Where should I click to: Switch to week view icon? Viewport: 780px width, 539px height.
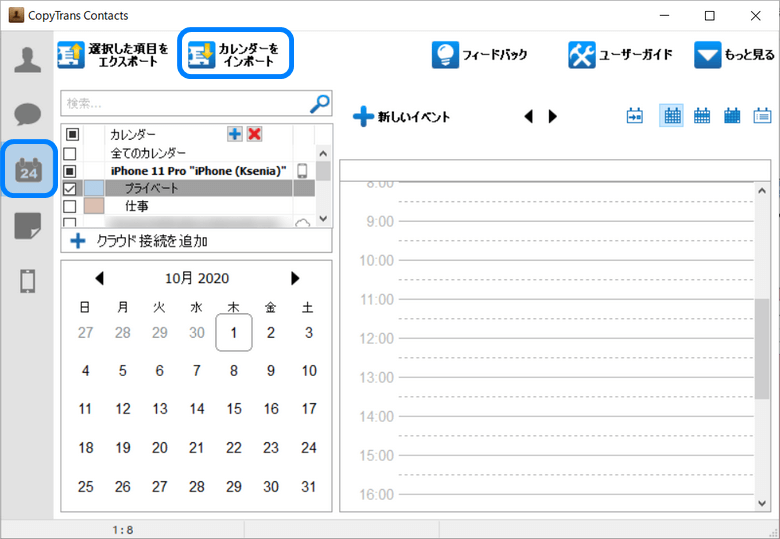click(x=702, y=116)
